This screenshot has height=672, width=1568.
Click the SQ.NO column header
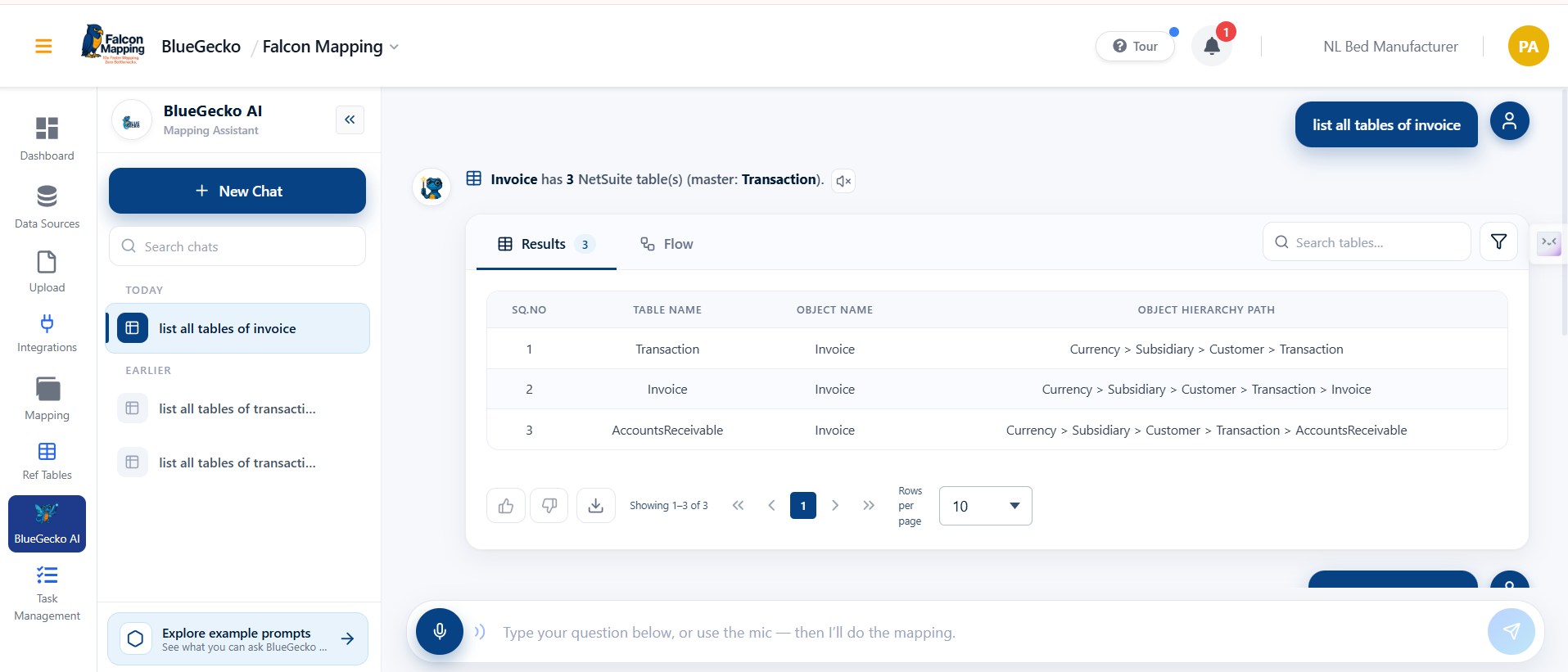[529, 310]
